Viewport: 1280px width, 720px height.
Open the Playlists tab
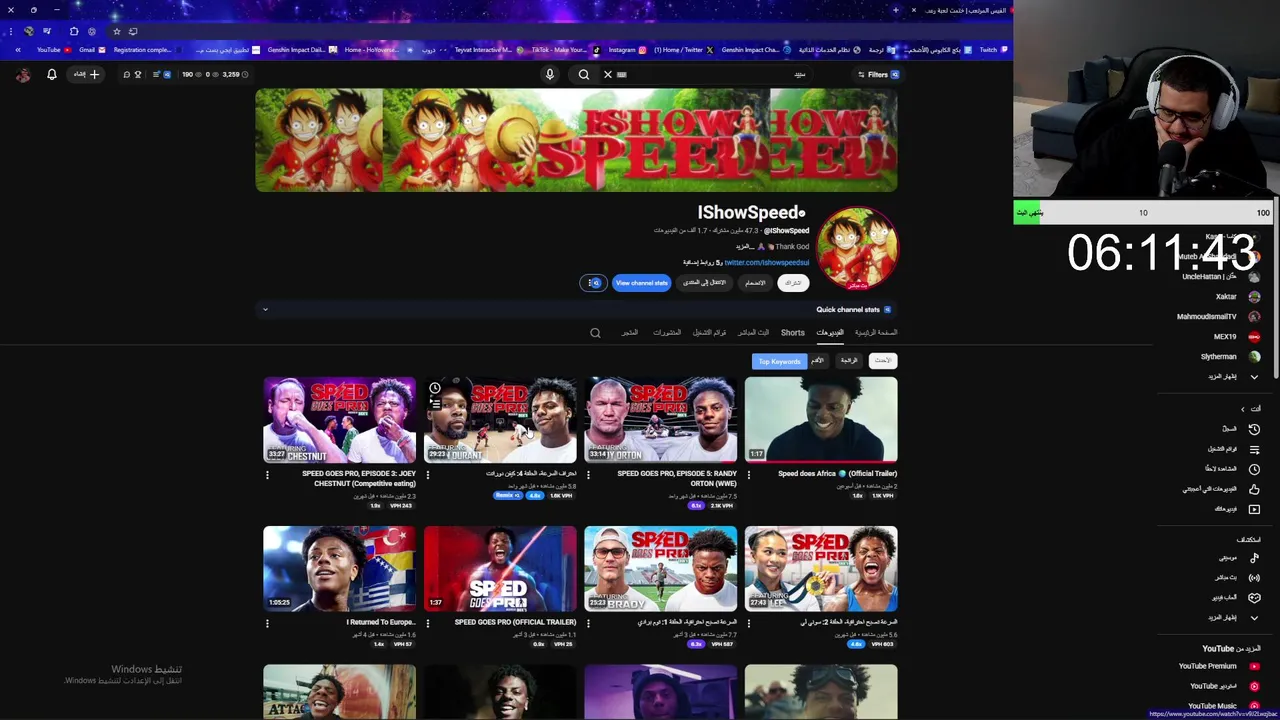(710, 332)
